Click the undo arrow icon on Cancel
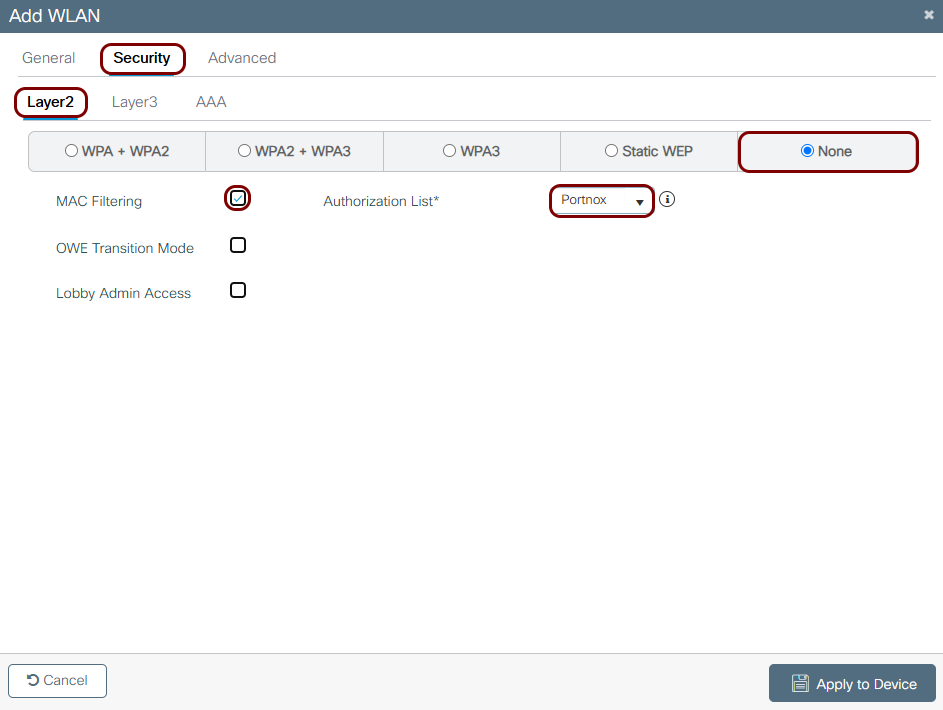 tap(32, 679)
